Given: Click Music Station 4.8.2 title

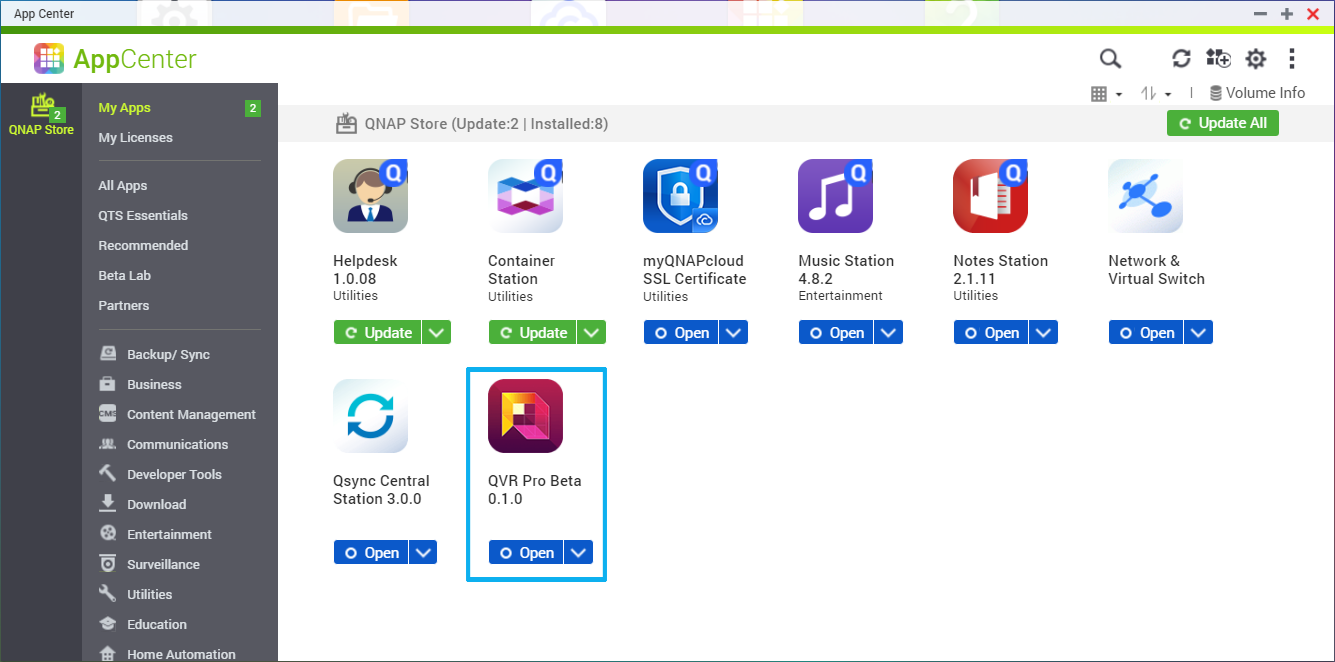Looking at the screenshot, I should click(x=846, y=270).
